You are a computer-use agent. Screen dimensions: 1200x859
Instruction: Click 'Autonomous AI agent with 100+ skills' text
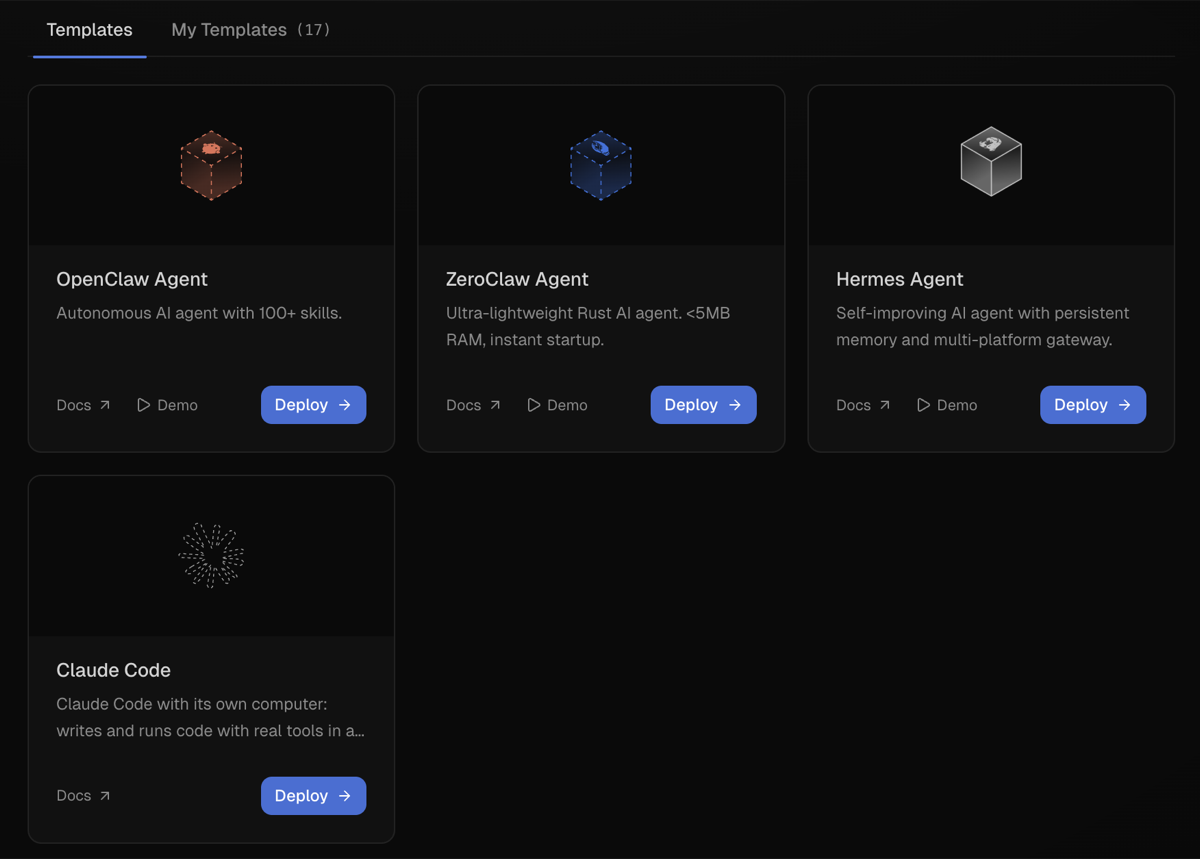pos(199,313)
